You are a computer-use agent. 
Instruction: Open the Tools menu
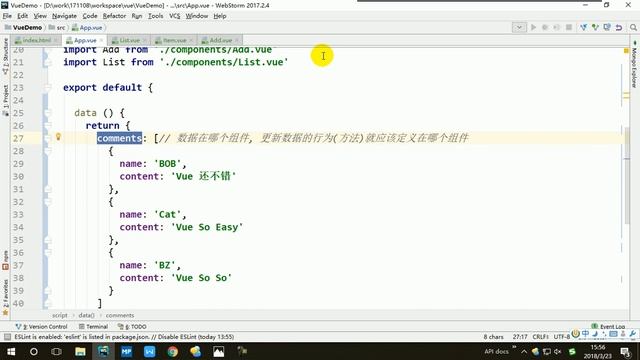point(156,16)
